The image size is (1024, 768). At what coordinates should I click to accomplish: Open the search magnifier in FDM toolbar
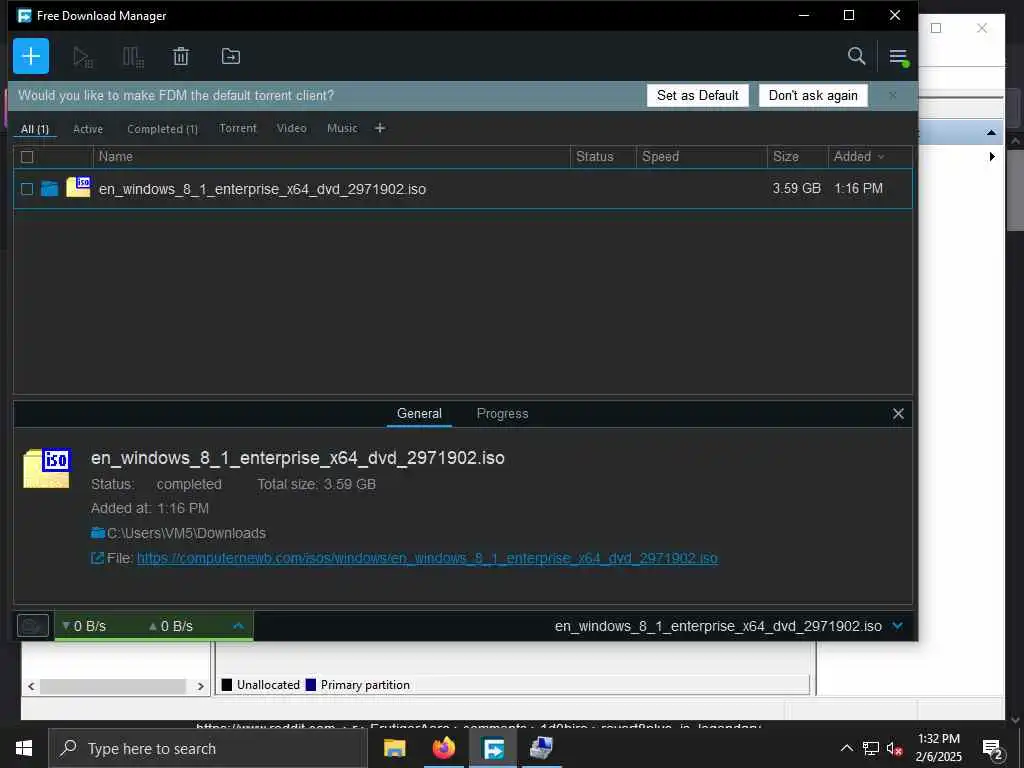click(856, 56)
